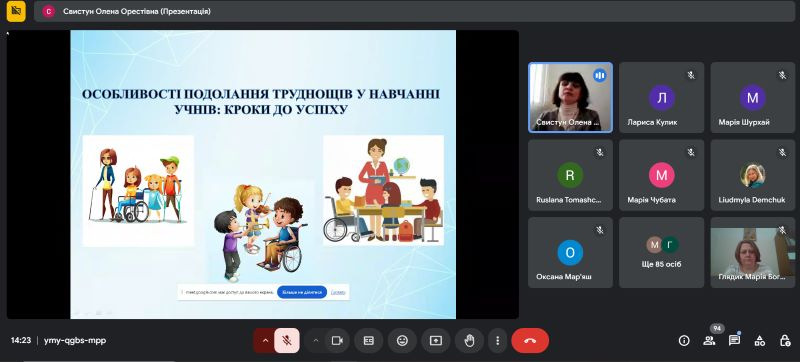Leave the call with red button

pyautogui.click(x=530, y=341)
